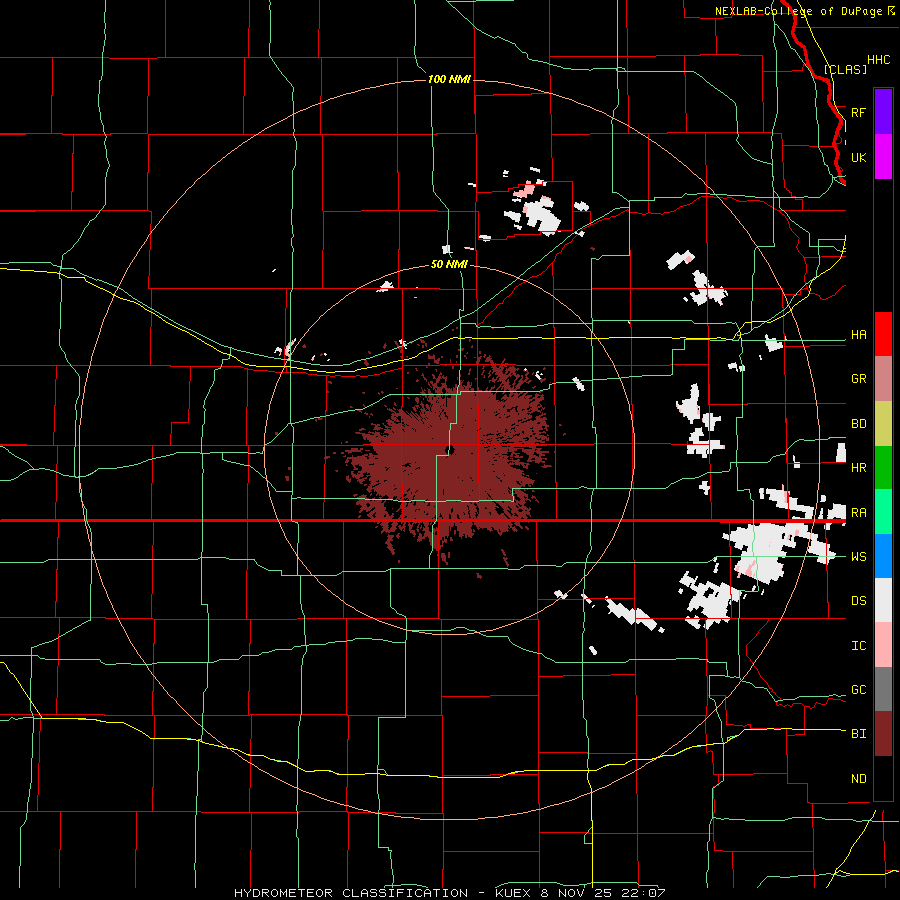Click the Hydrometeor Classification KUEX title text
The width and height of the screenshot is (900, 900).
tap(449, 893)
